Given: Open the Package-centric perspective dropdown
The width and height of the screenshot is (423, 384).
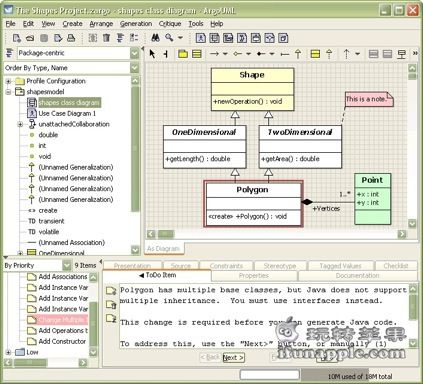Looking at the screenshot, I should pos(135,53).
